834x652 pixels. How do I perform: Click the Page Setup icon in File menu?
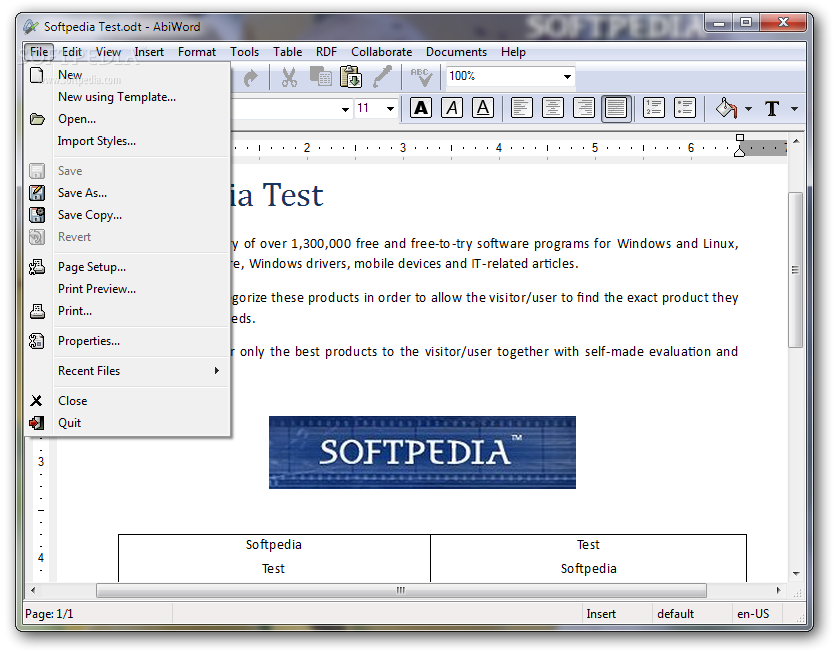coord(37,266)
